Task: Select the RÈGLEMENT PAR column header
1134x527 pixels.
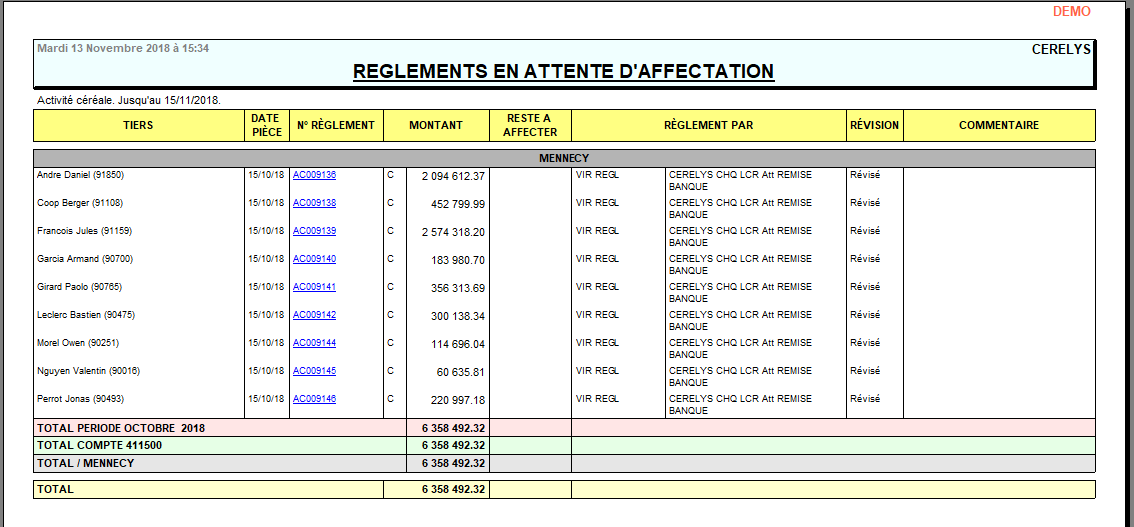Action: (708, 126)
